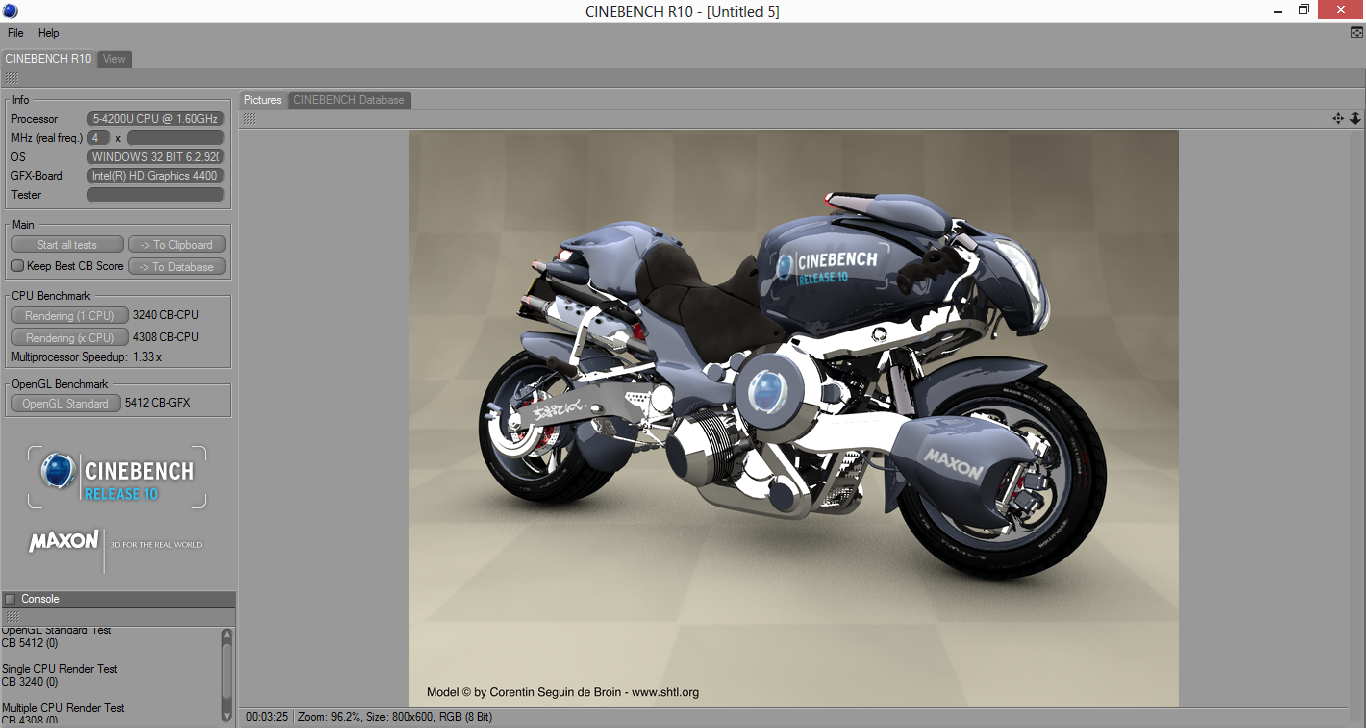Click the Single CPU Render Test console line
1366x728 pixels.
point(60,669)
